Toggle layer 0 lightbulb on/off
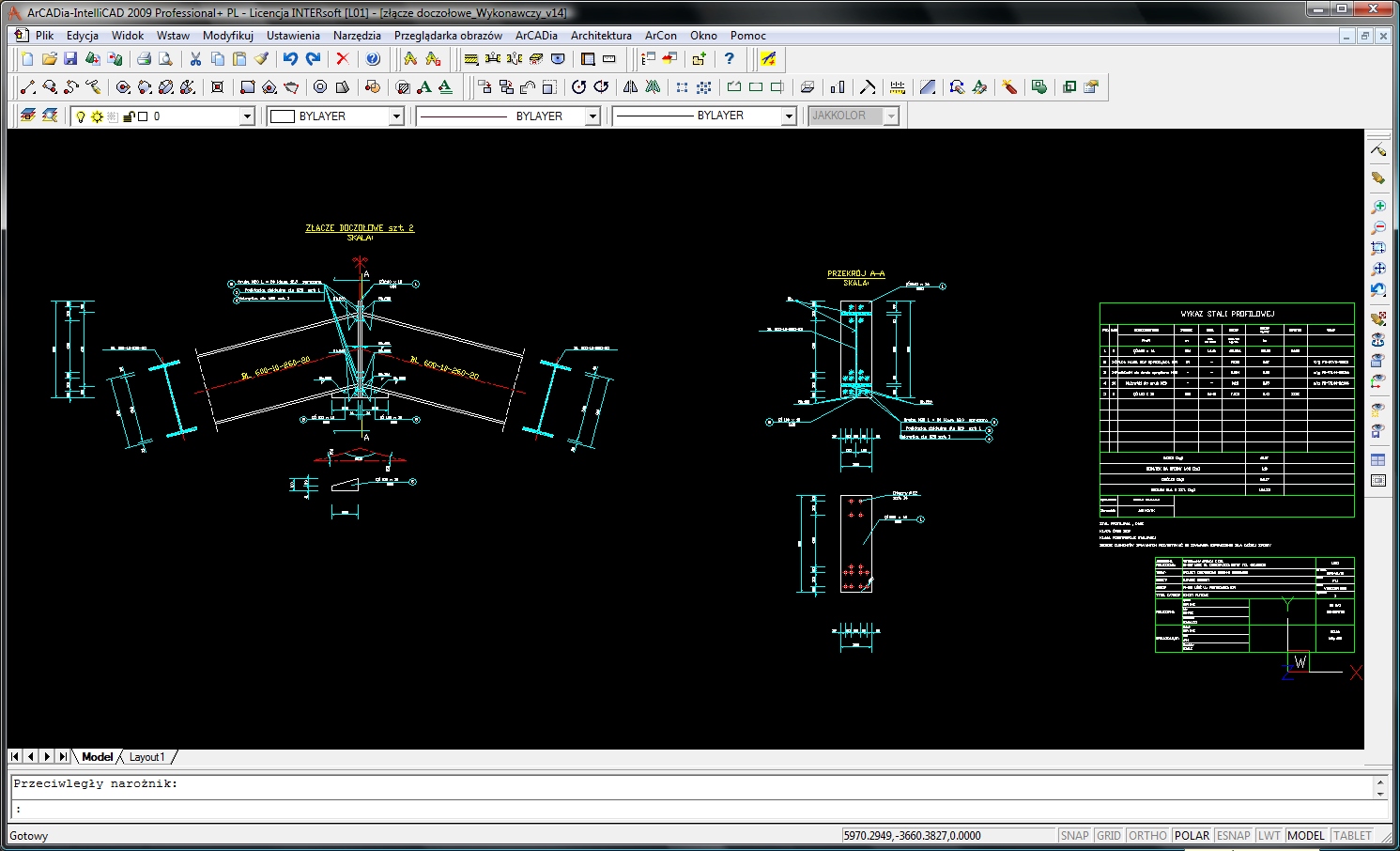Screen dimensions: 1400x851 (x=81, y=116)
